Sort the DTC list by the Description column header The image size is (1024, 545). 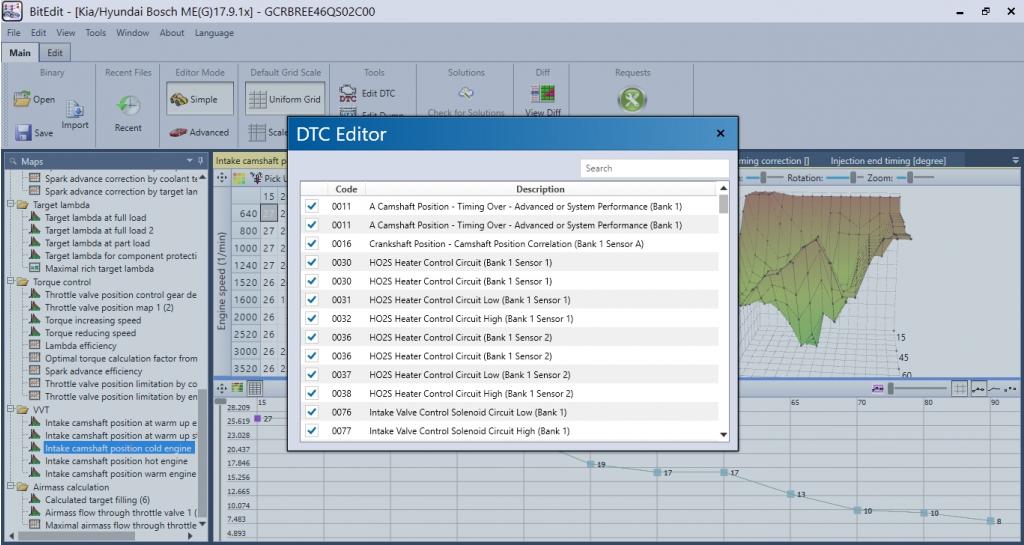pyautogui.click(x=540, y=189)
